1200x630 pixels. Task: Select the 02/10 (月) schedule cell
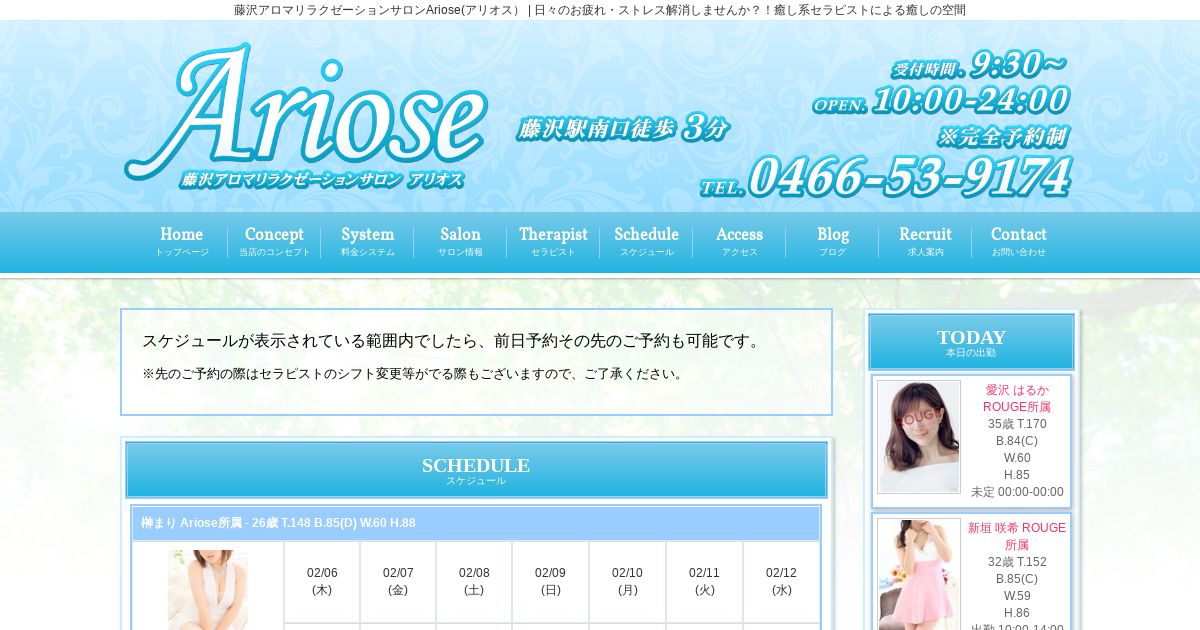627,581
